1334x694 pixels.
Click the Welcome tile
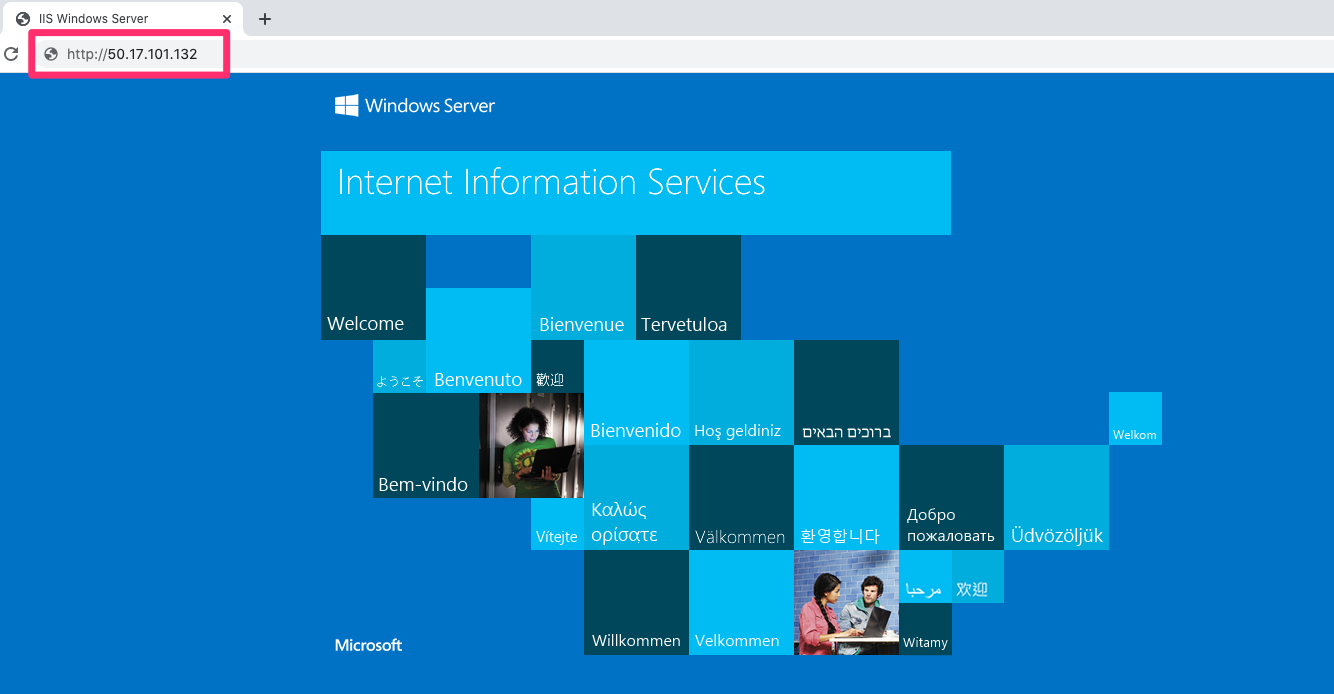(x=373, y=287)
